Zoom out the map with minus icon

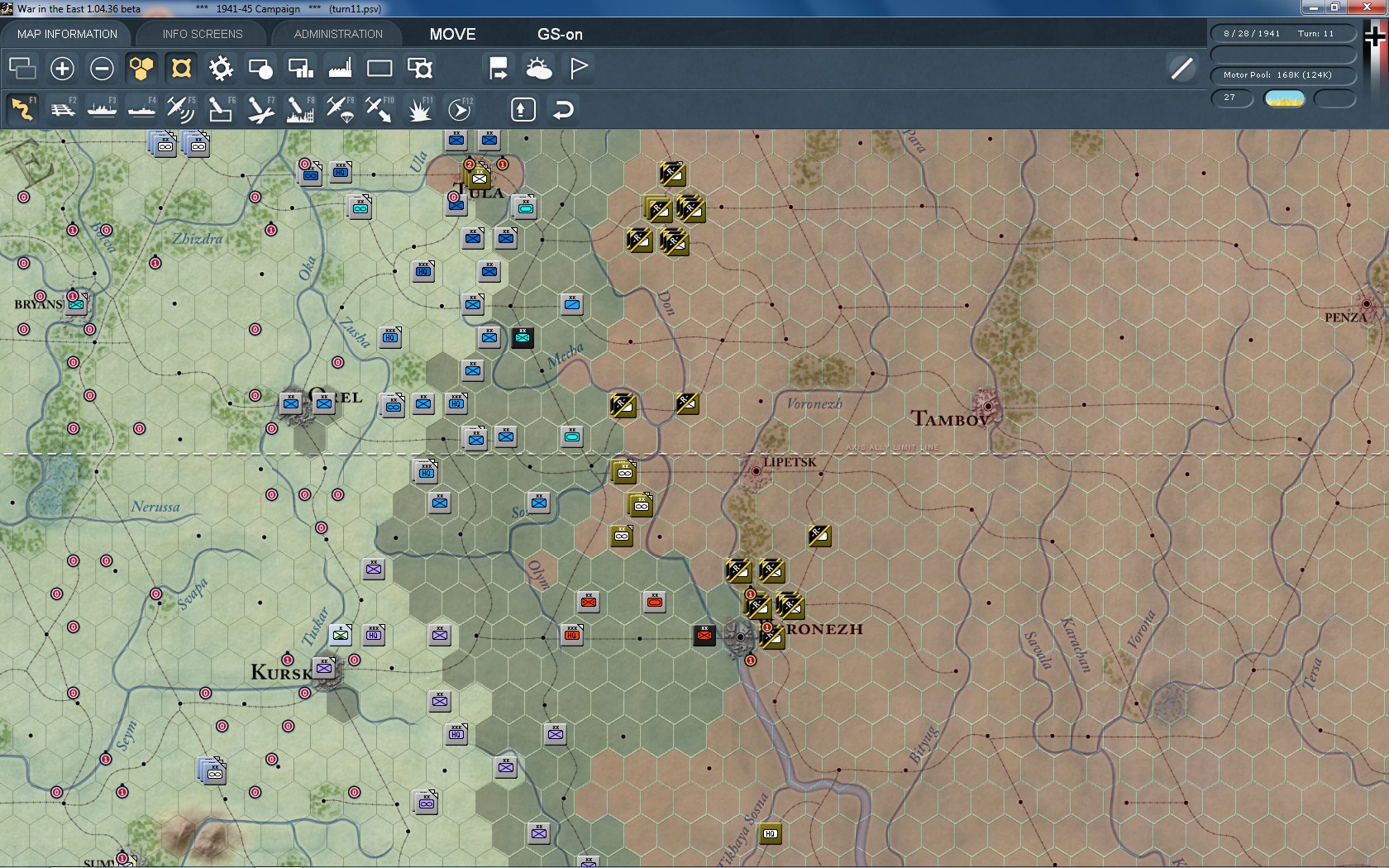(x=102, y=68)
